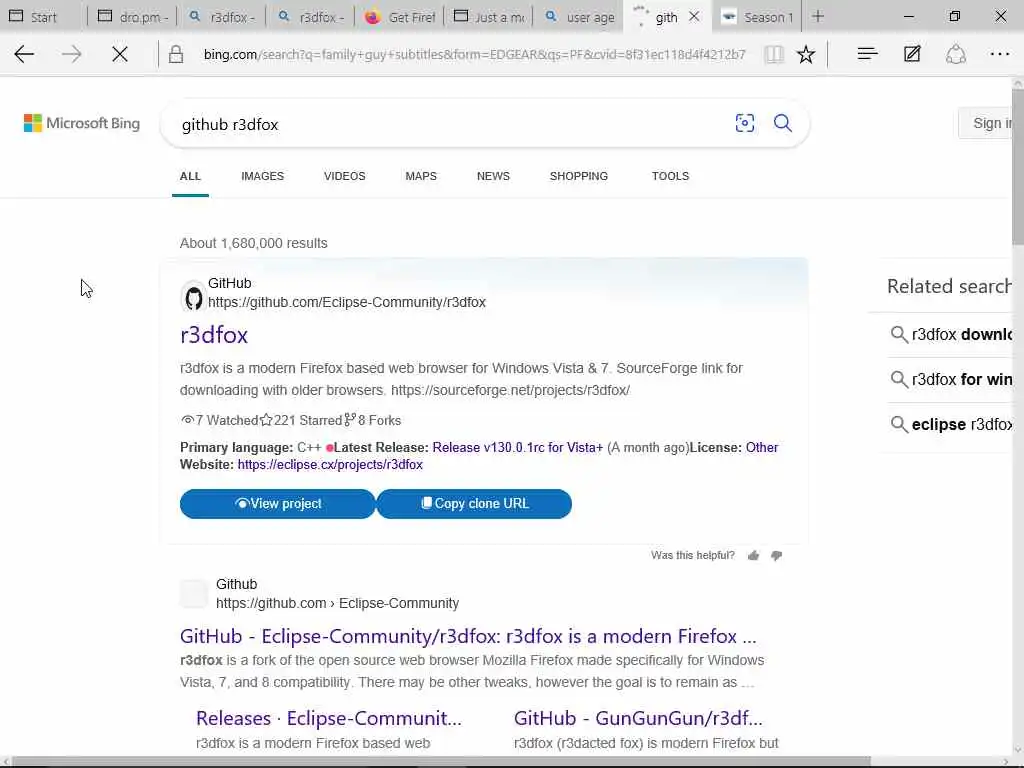This screenshot has width=1024, height=768.
Task: Switch to the dro.pm tab
Action: click(x=133, y=16)
